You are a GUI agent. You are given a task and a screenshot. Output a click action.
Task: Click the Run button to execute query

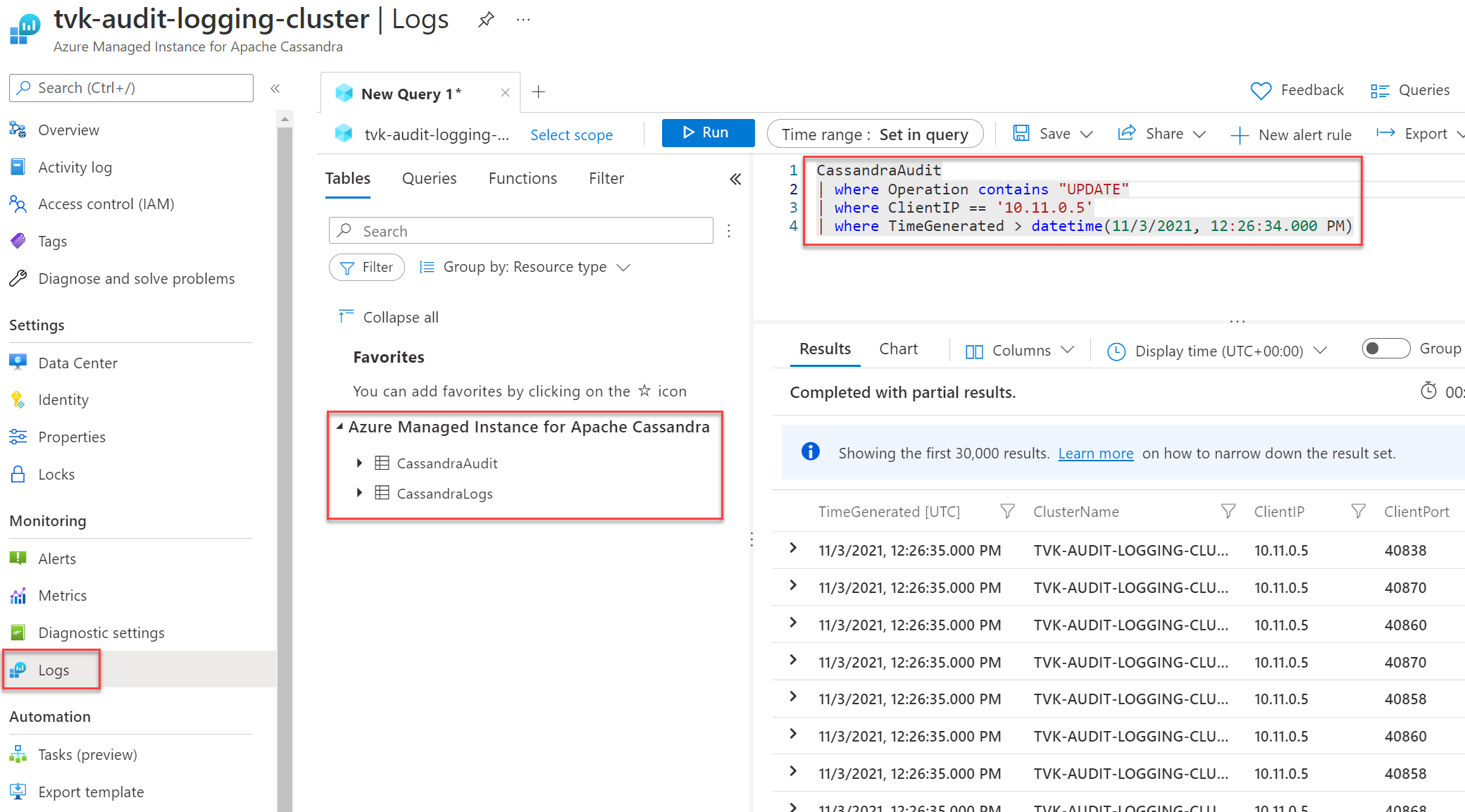pyautogui.click(x=705, y=134)
